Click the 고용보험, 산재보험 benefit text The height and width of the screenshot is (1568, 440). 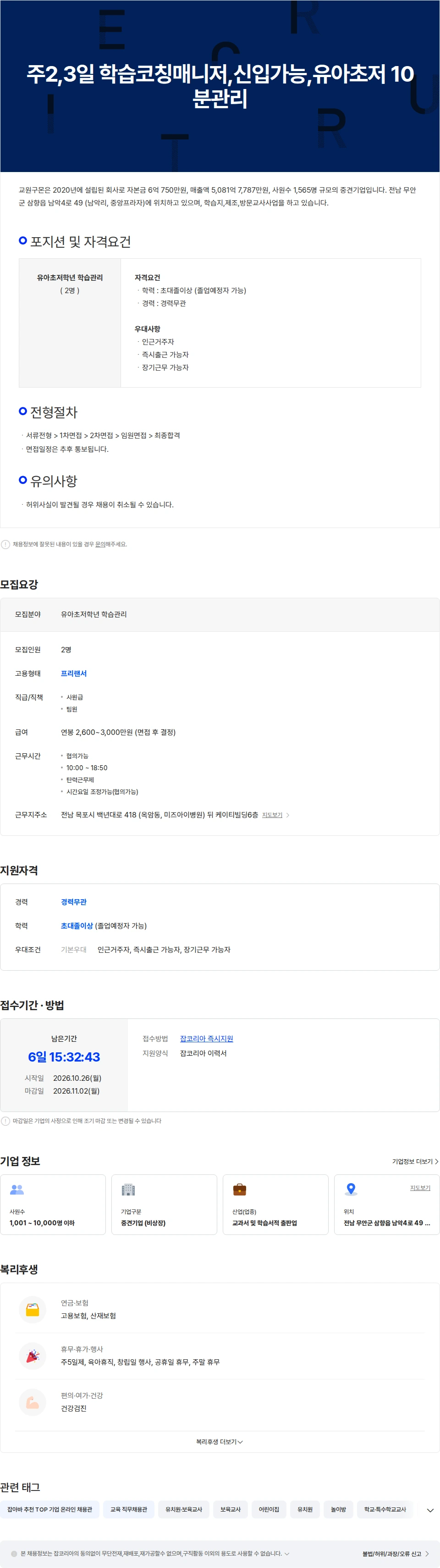click(x=88, y=1315)
